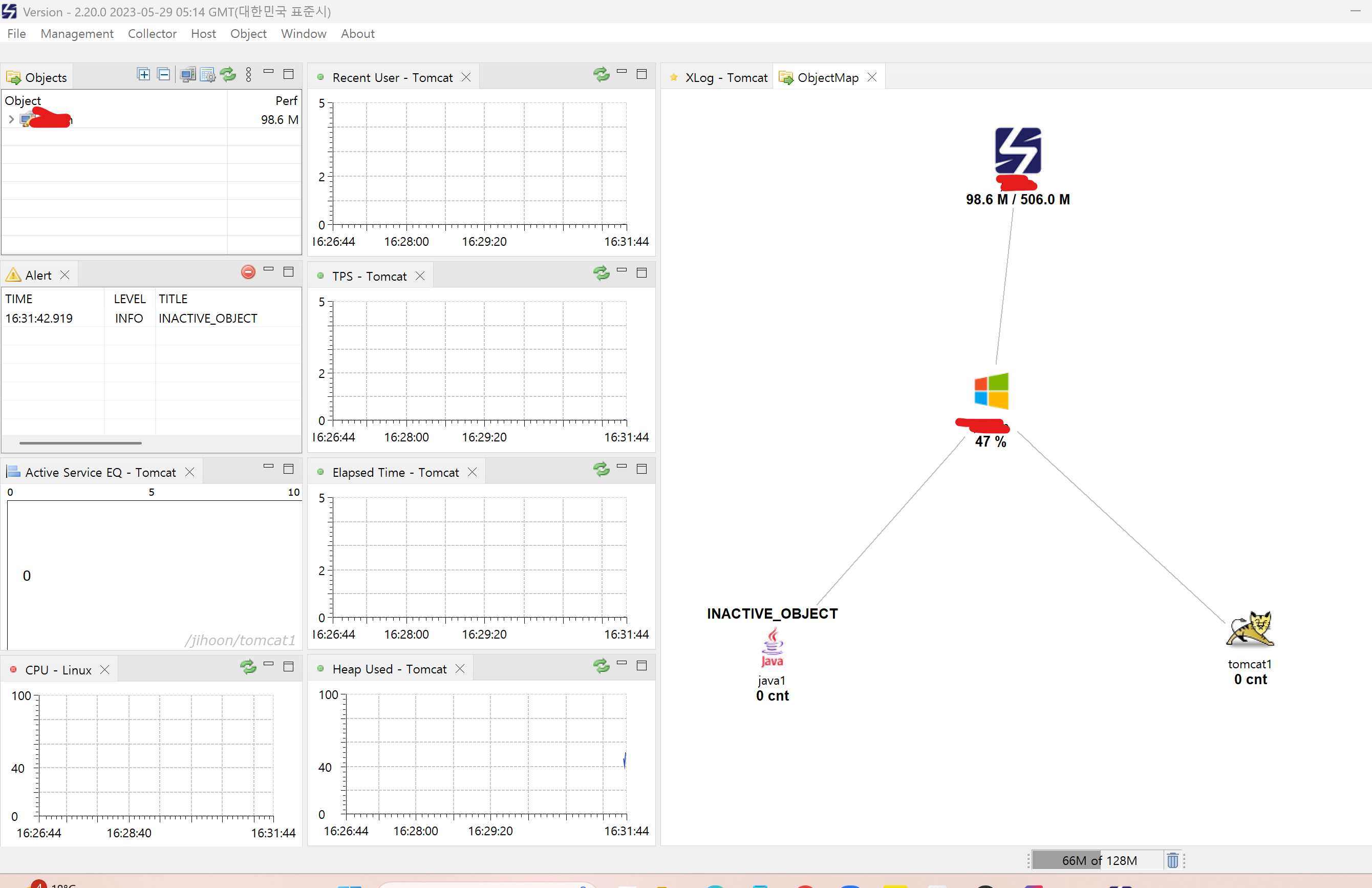Viewport: 1372px width, 888px height.
Task: Open the Host menu
Action: click(203, 33)
